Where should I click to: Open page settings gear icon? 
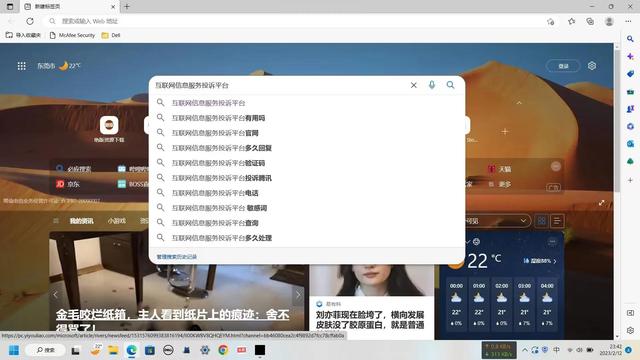click(592, 66)
